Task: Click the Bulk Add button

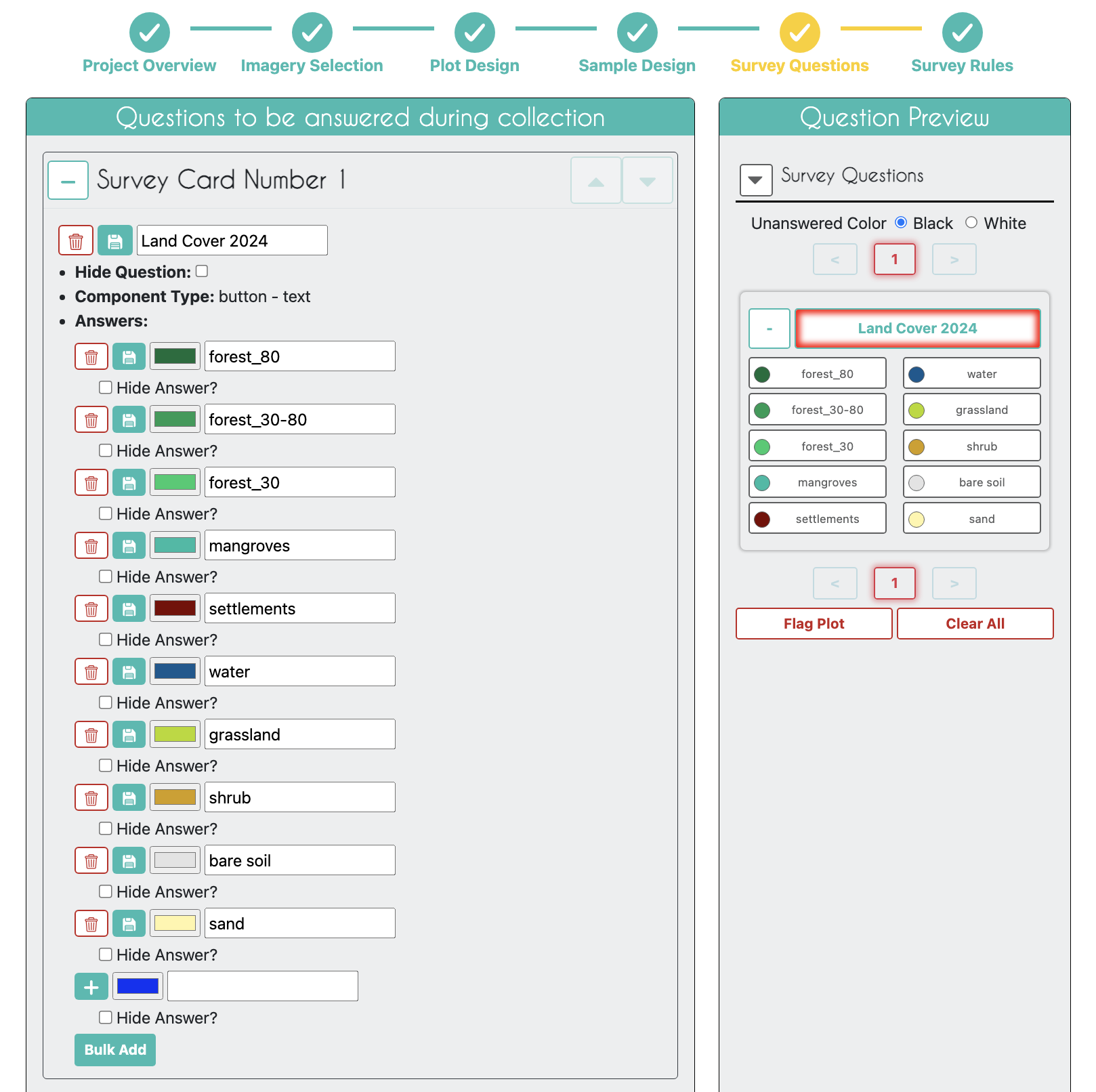Action: [115, 1050]
